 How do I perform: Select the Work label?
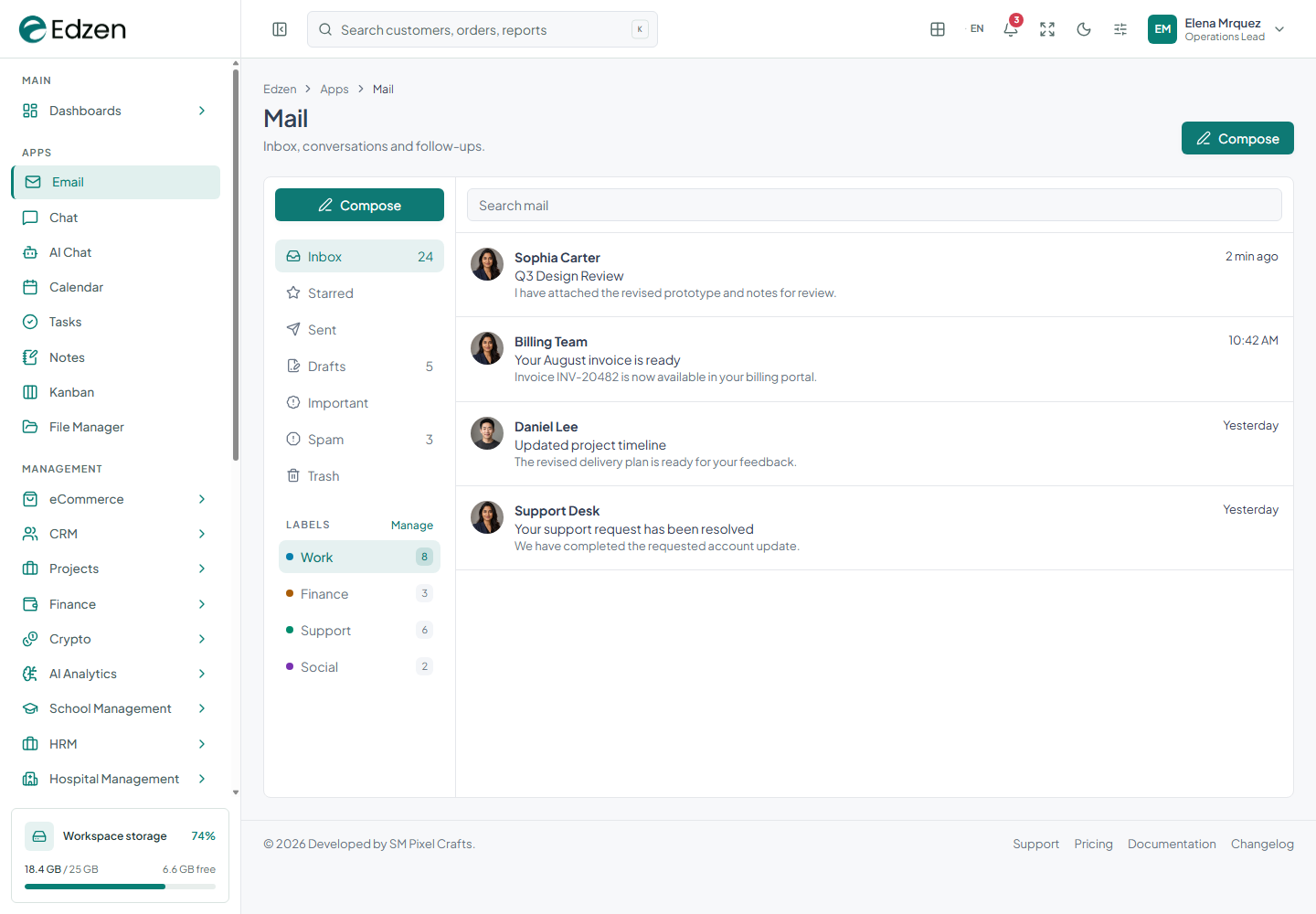(359, 557)
